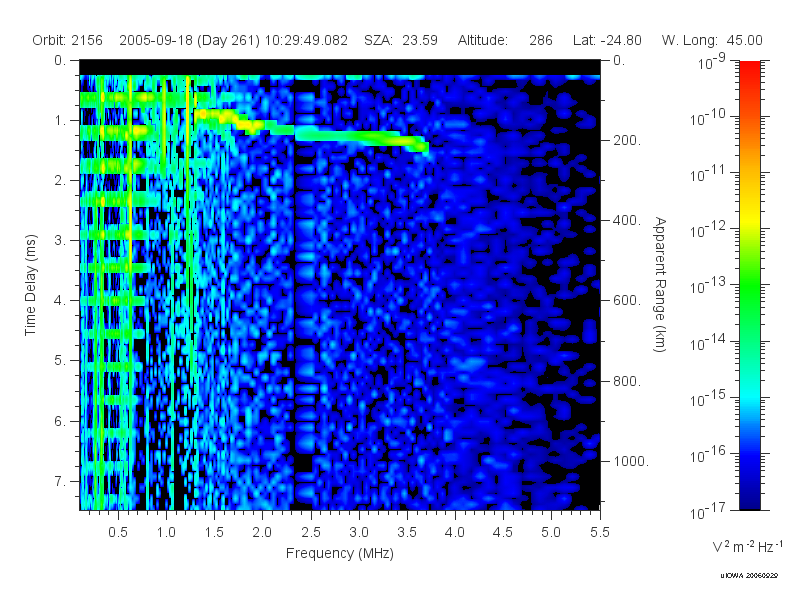Click the '5.' time delay tick label

[60, 361]
